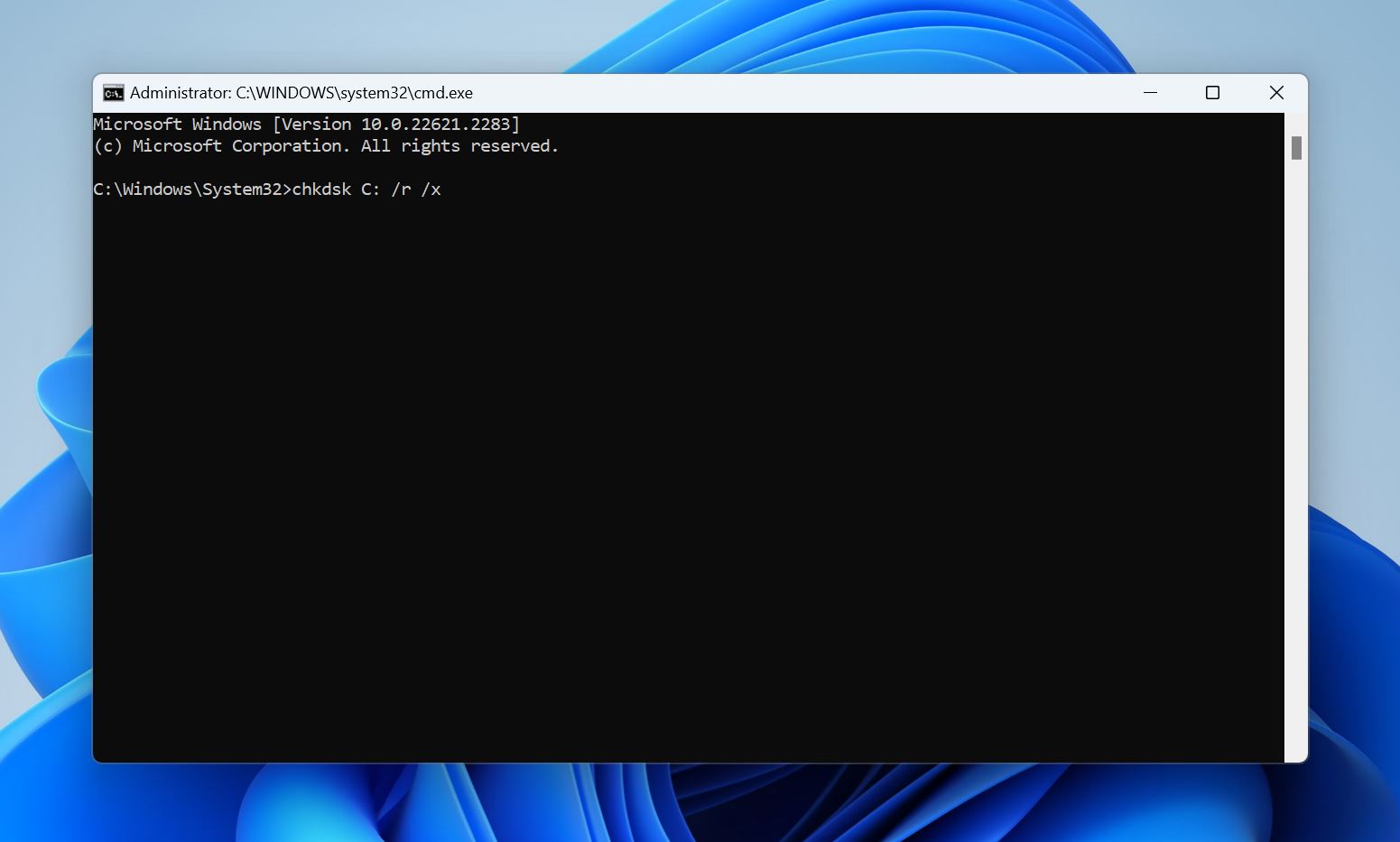Viewport: 1400px width, 842px height.
Task: Close the Command Prompt window
Action: click(x=1276, y=92)
